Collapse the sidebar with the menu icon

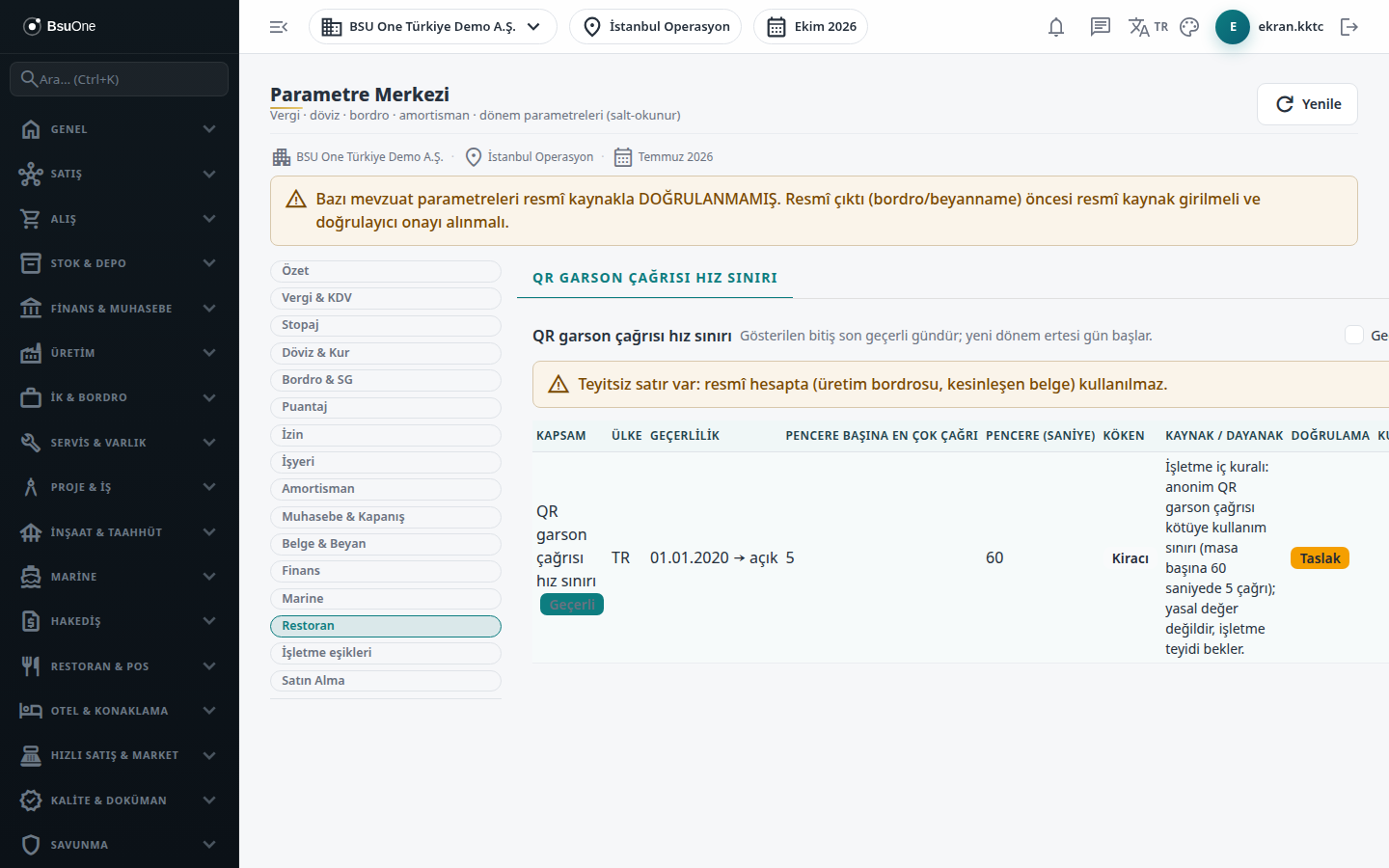[x=279, y=27]
